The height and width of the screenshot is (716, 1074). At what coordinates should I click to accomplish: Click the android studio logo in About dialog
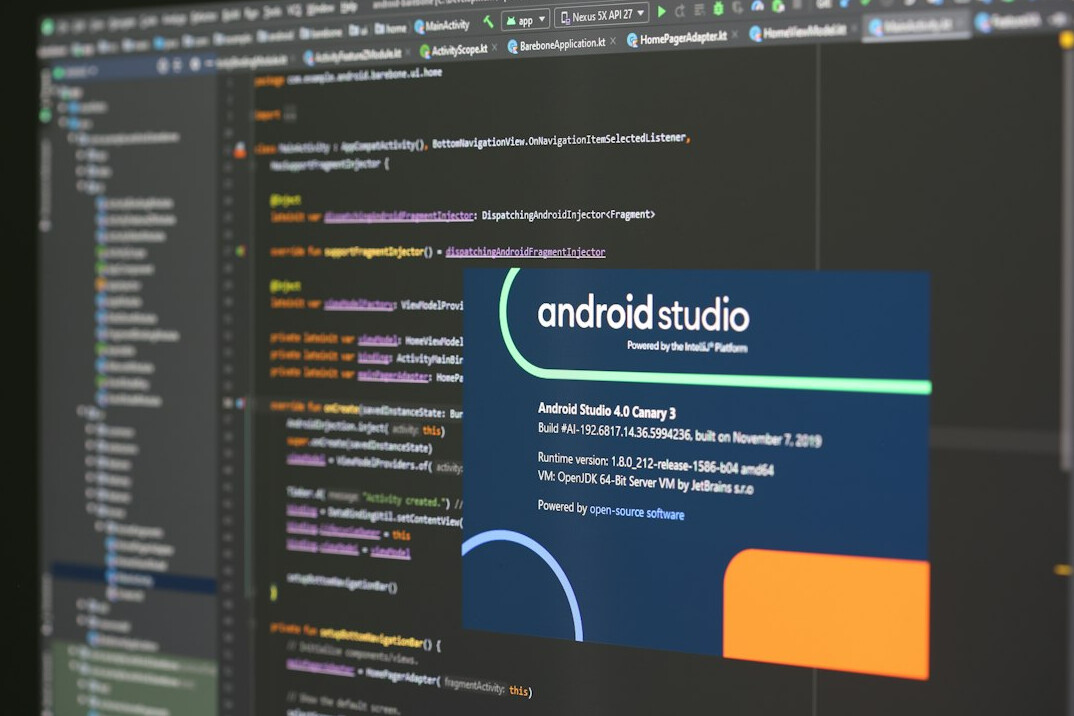(643, 314)
